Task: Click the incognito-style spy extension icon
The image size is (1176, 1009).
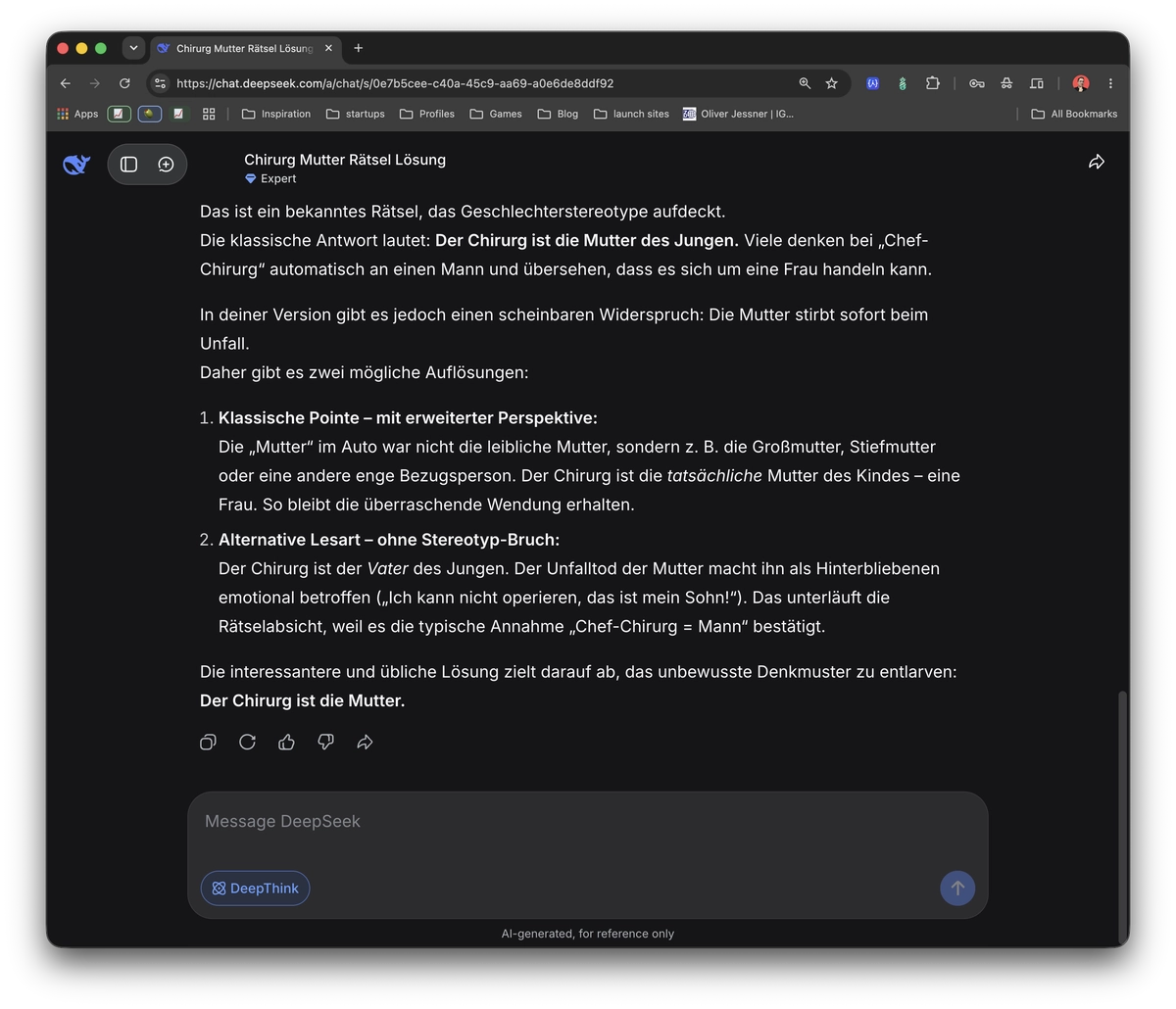Action: [1006, 83]
